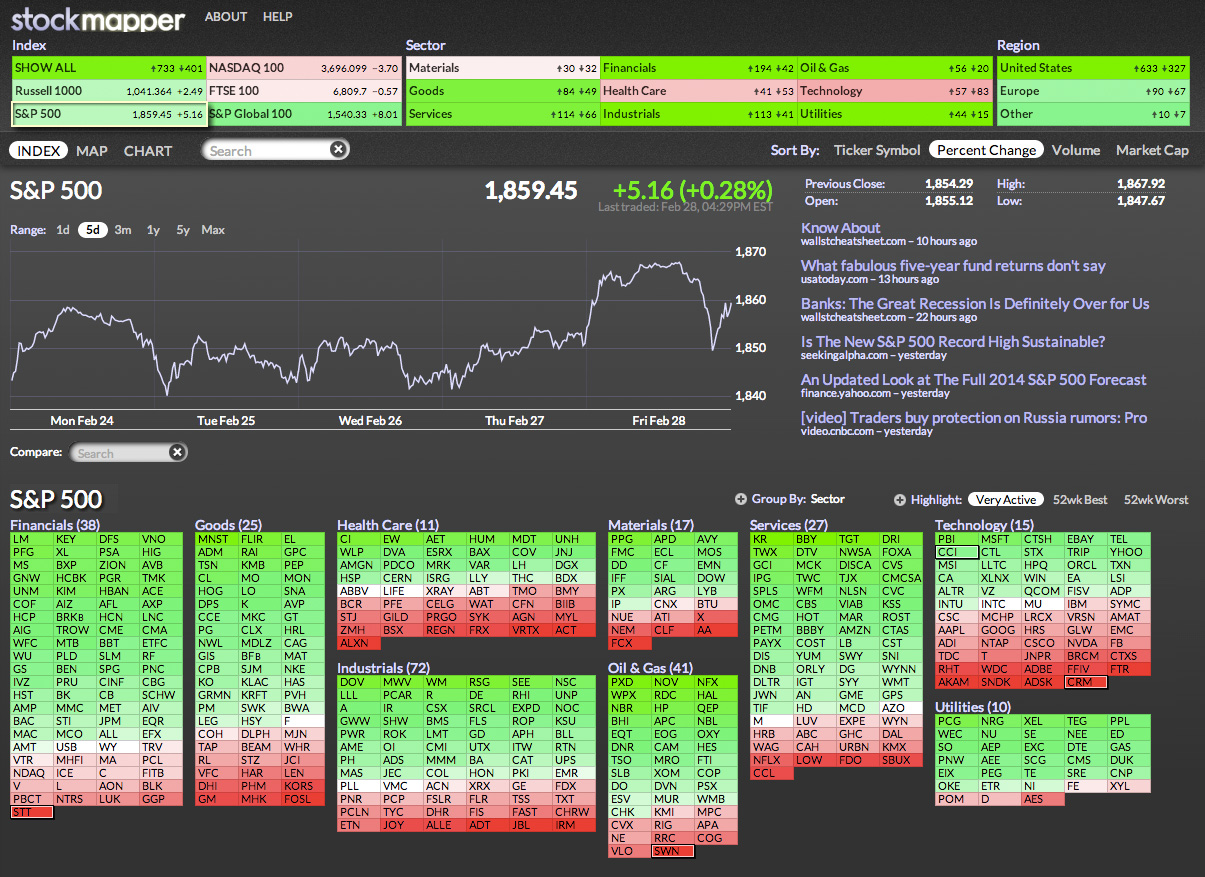Select the S&P Global 100 index
This screenshot has height=877, width=1205.
click(304, 114)
